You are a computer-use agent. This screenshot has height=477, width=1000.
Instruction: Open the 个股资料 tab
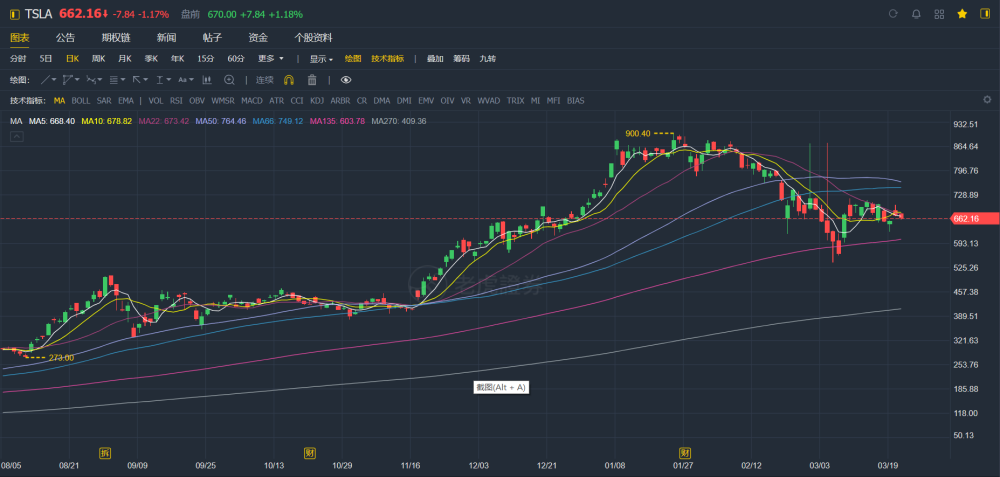[x=313, y=37]
